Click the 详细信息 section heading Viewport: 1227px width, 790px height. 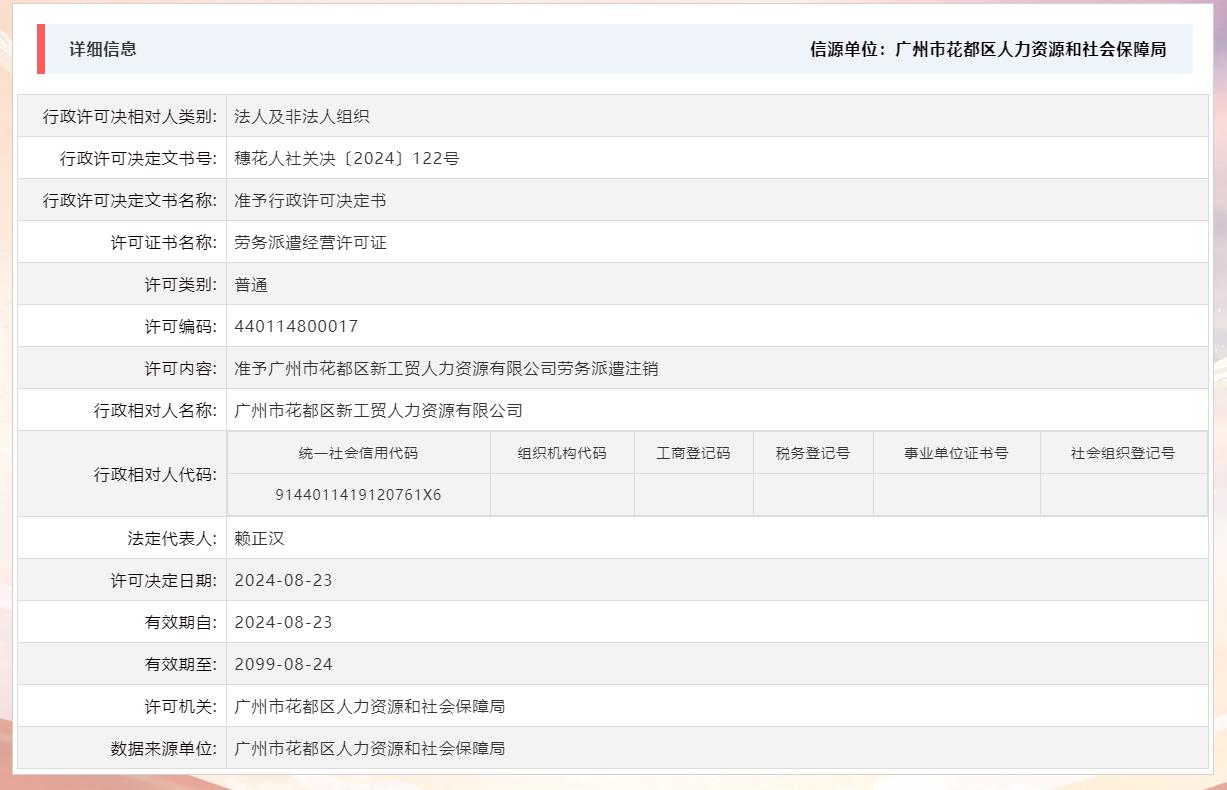(x=103, y=49)
